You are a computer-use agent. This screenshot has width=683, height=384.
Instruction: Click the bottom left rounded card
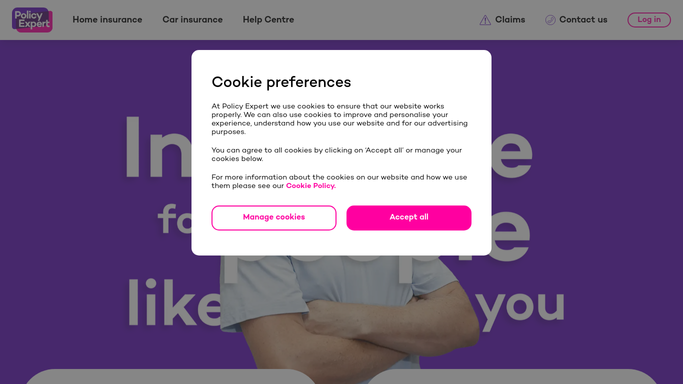pyautogui.click(x=170, y=377)
